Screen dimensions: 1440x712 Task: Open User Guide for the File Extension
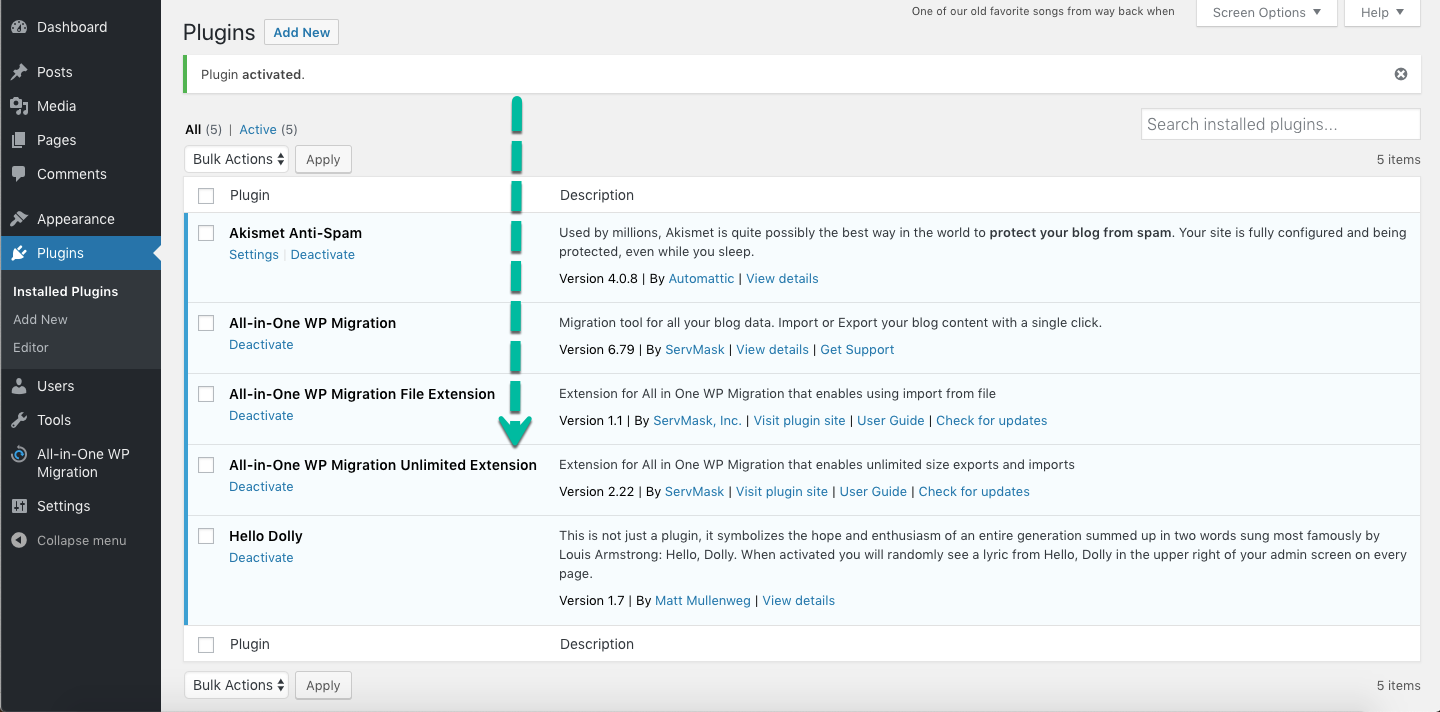point(891,420)
